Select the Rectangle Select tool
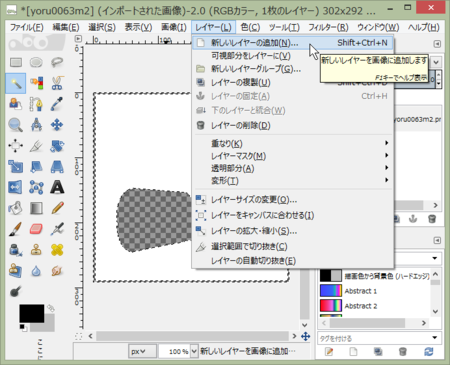450x365 pixels. click(x=16, y=62)
